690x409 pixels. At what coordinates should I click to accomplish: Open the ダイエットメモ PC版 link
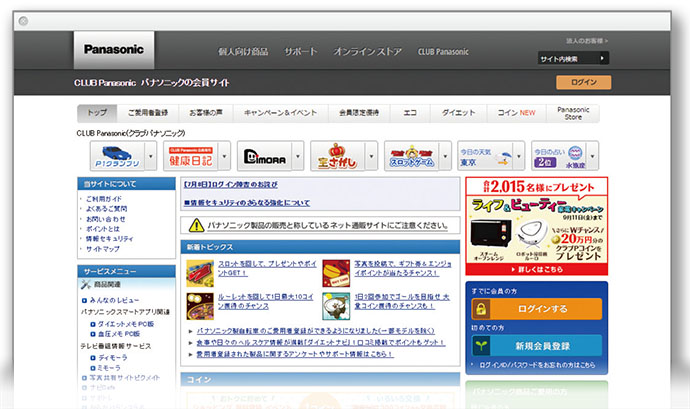126,324
